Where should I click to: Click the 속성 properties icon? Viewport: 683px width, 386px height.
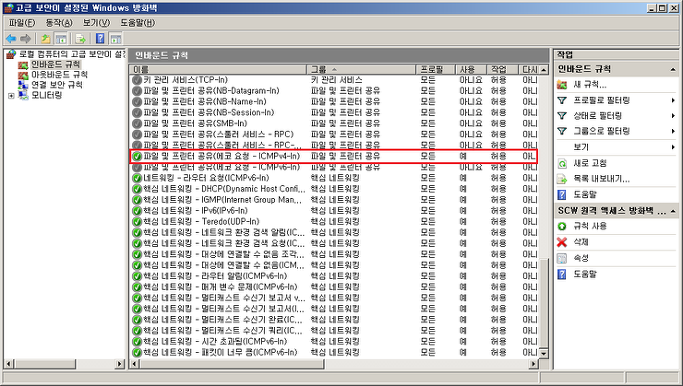562,258
